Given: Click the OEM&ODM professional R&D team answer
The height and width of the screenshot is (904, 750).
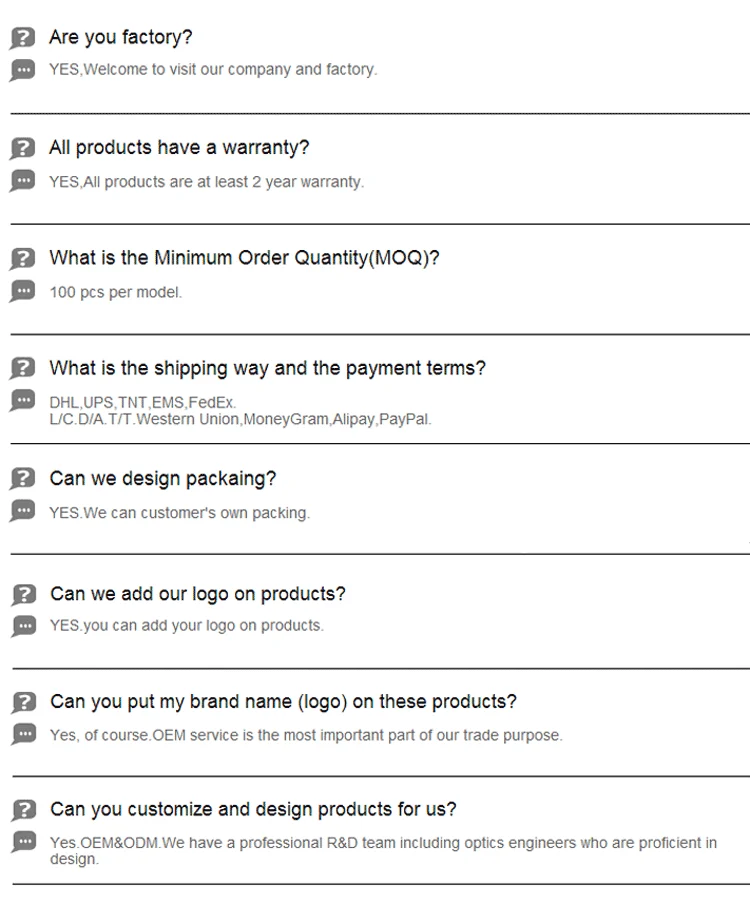Looking at the screenshot, I should tap(383, 843).
